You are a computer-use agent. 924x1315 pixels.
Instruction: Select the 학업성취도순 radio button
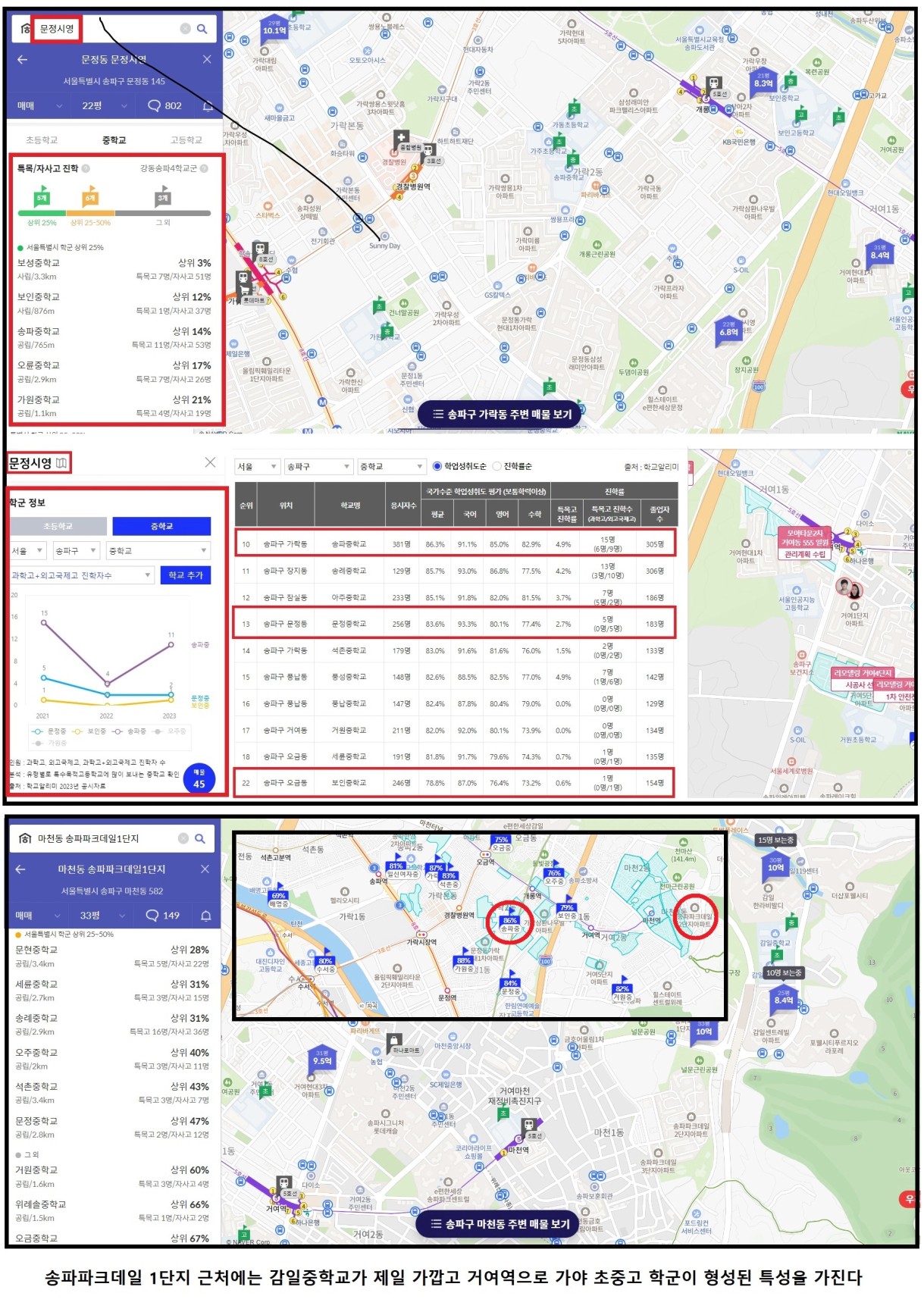(437, 466)
